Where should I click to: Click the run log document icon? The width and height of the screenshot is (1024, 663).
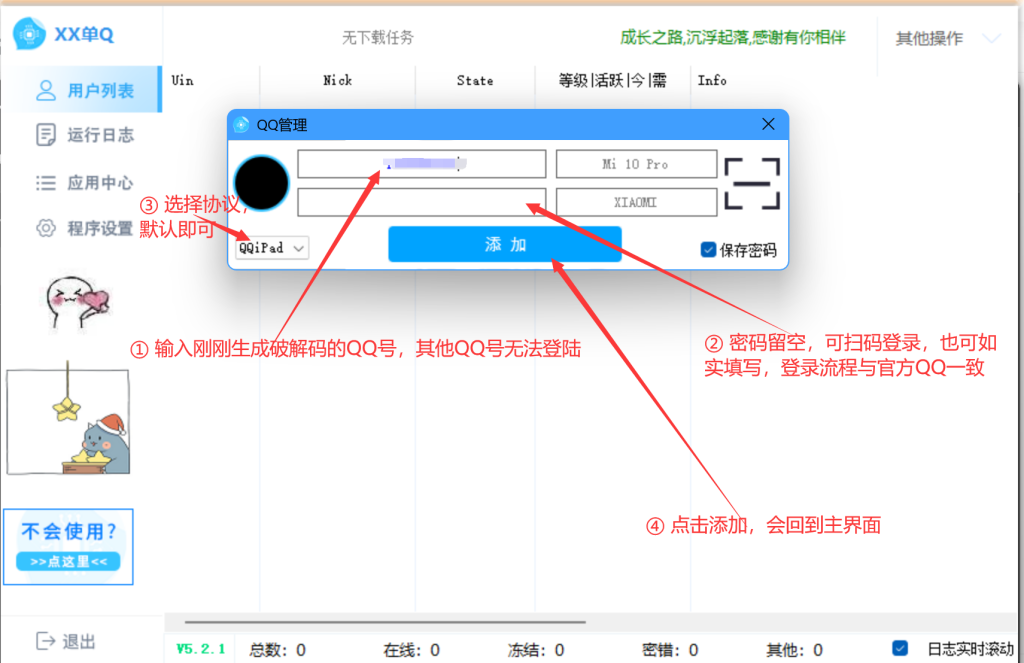point(46,135)
